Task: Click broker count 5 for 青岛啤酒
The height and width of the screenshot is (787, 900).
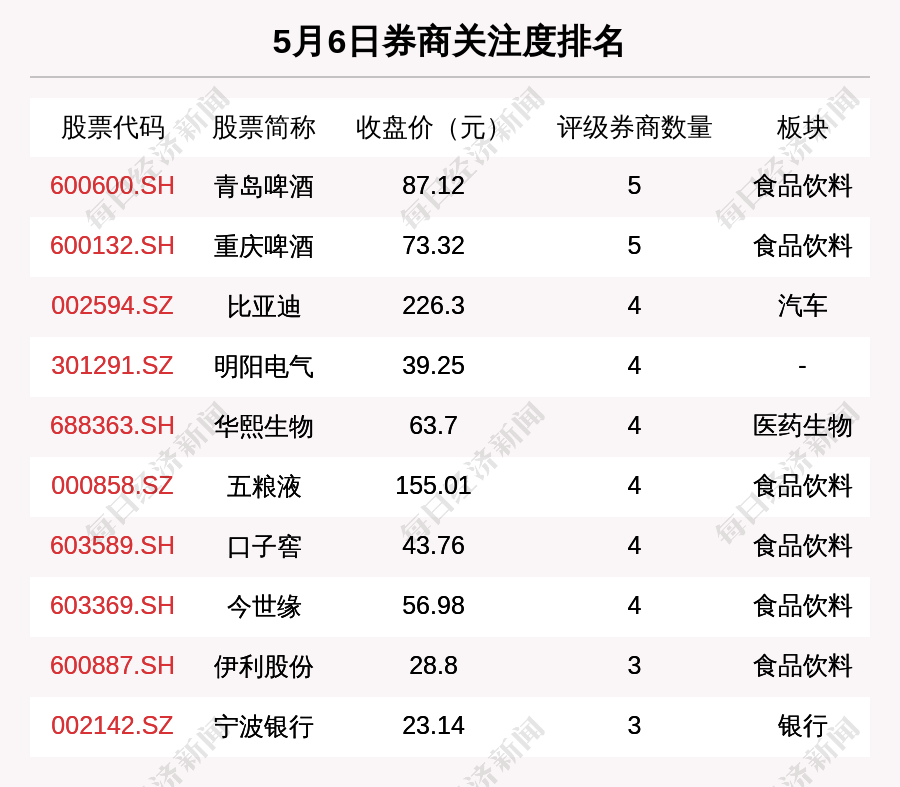Action: (634, 186)
